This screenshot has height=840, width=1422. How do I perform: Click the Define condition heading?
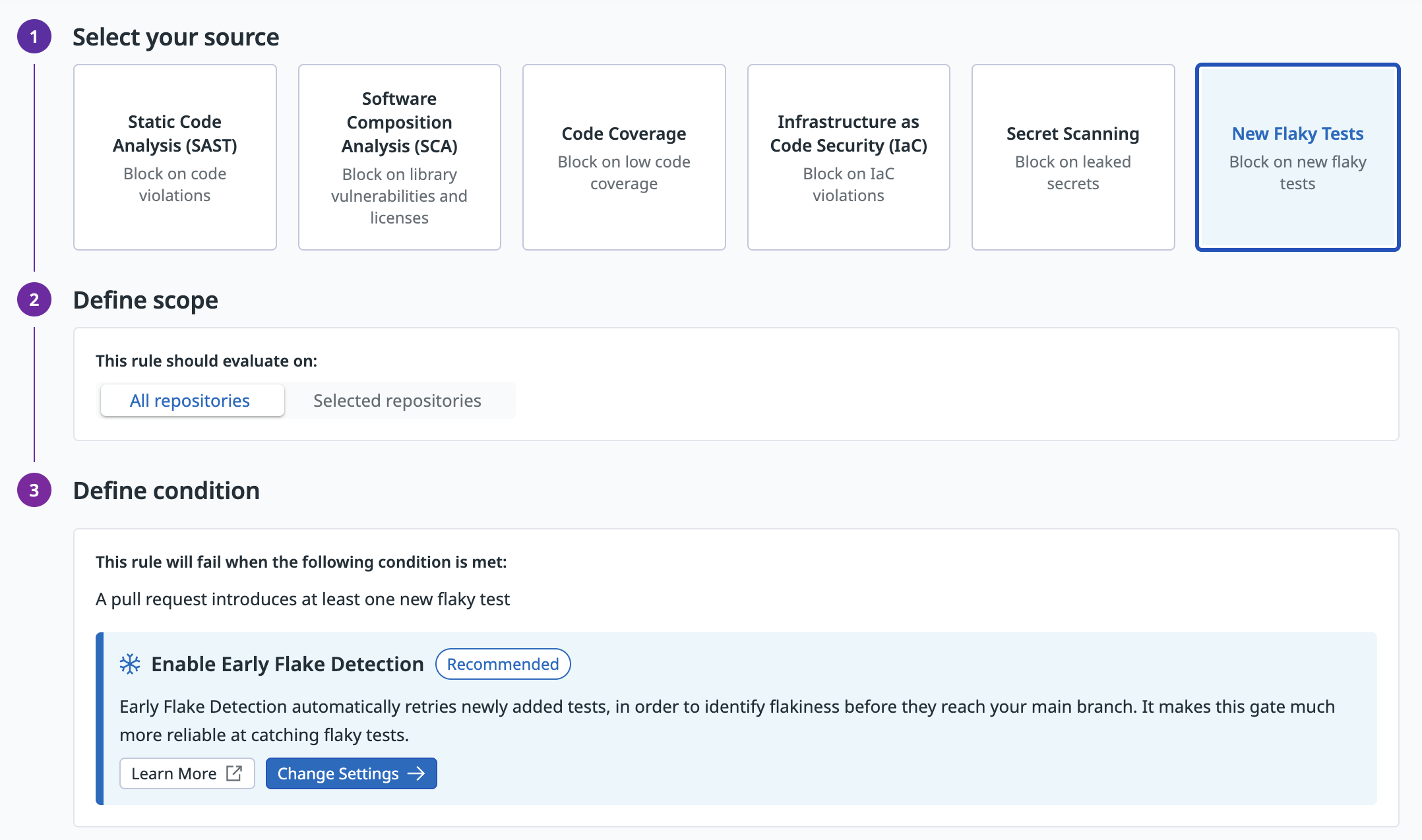[166, 491]
